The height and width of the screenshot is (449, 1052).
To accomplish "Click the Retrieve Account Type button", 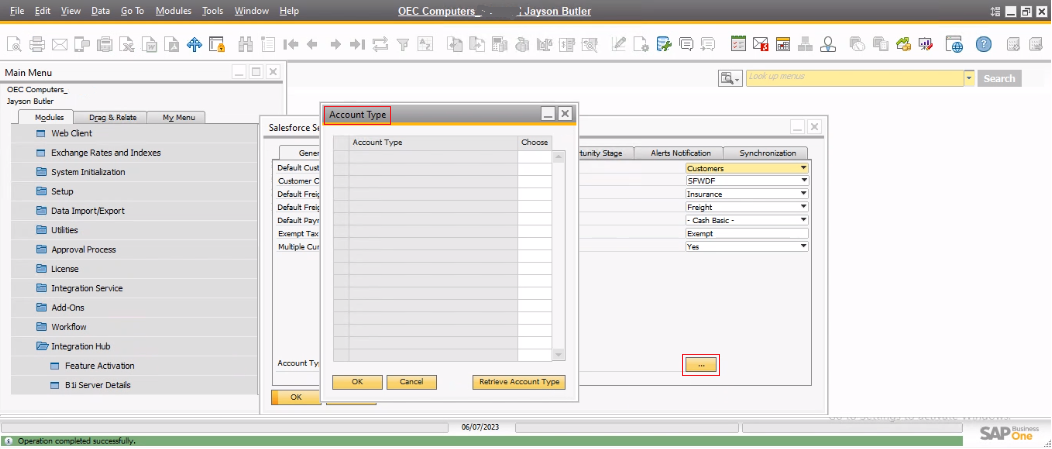I will [519, 382].
